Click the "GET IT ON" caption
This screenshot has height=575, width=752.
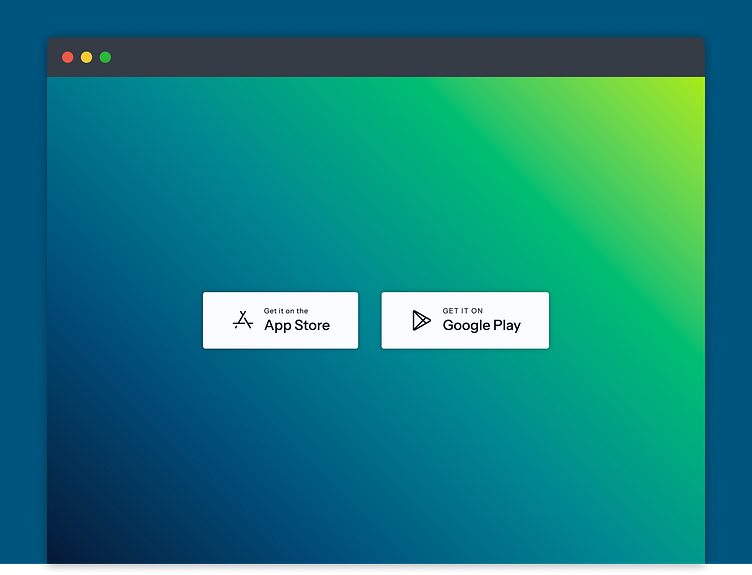[463, 311]
